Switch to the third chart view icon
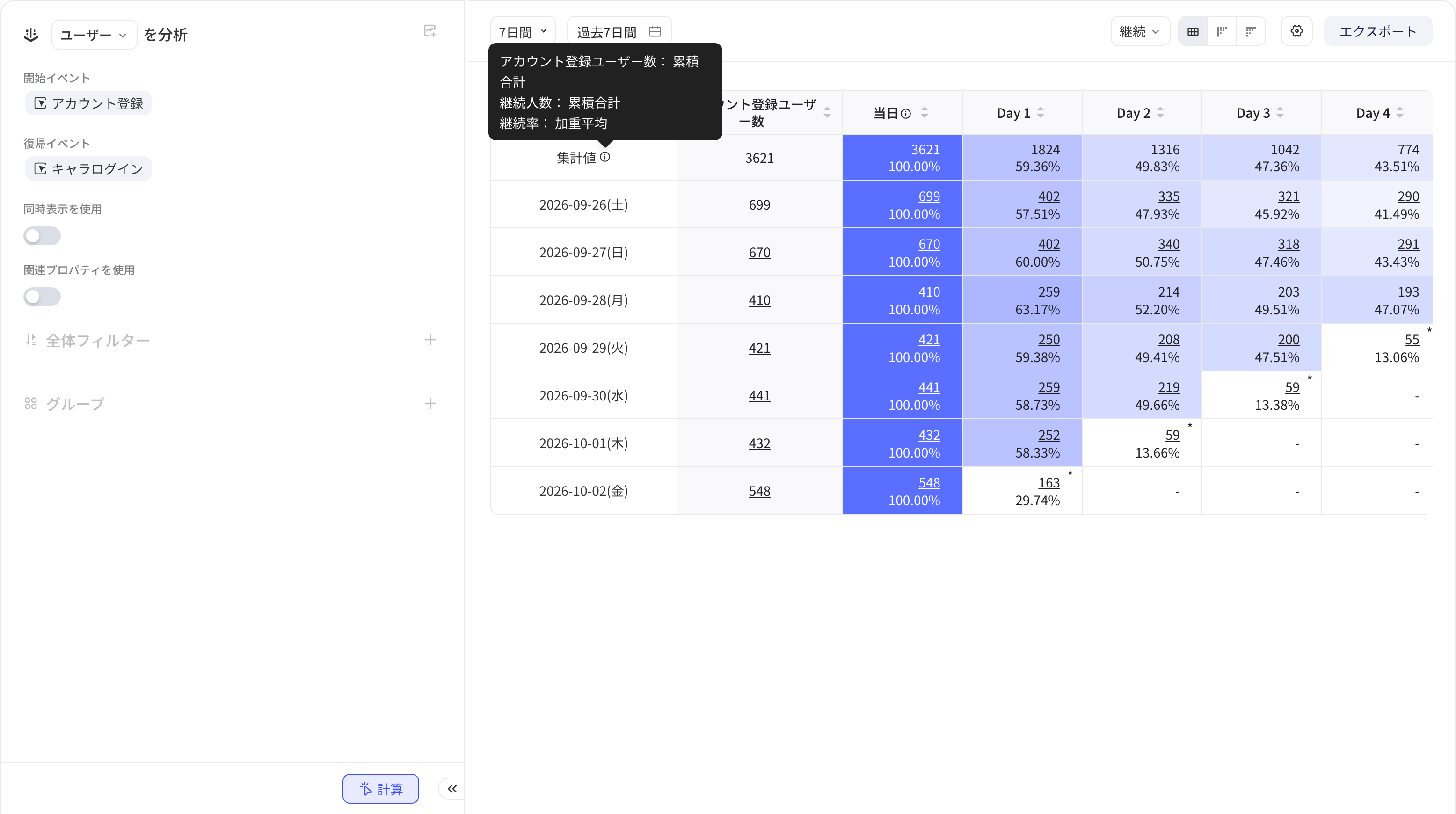 click(x=1251, y=32)
